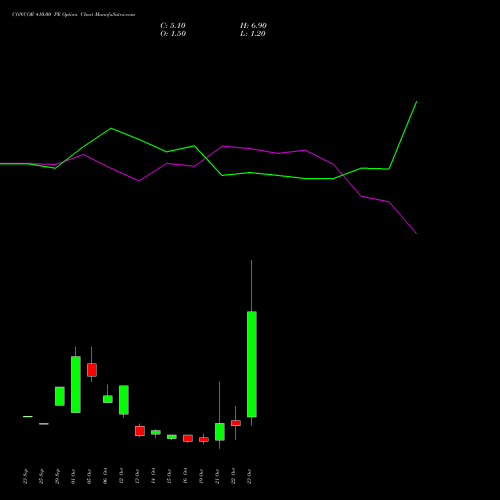Click the 15 Oct date label
This screenshot has height=500, width=500.
170,476
